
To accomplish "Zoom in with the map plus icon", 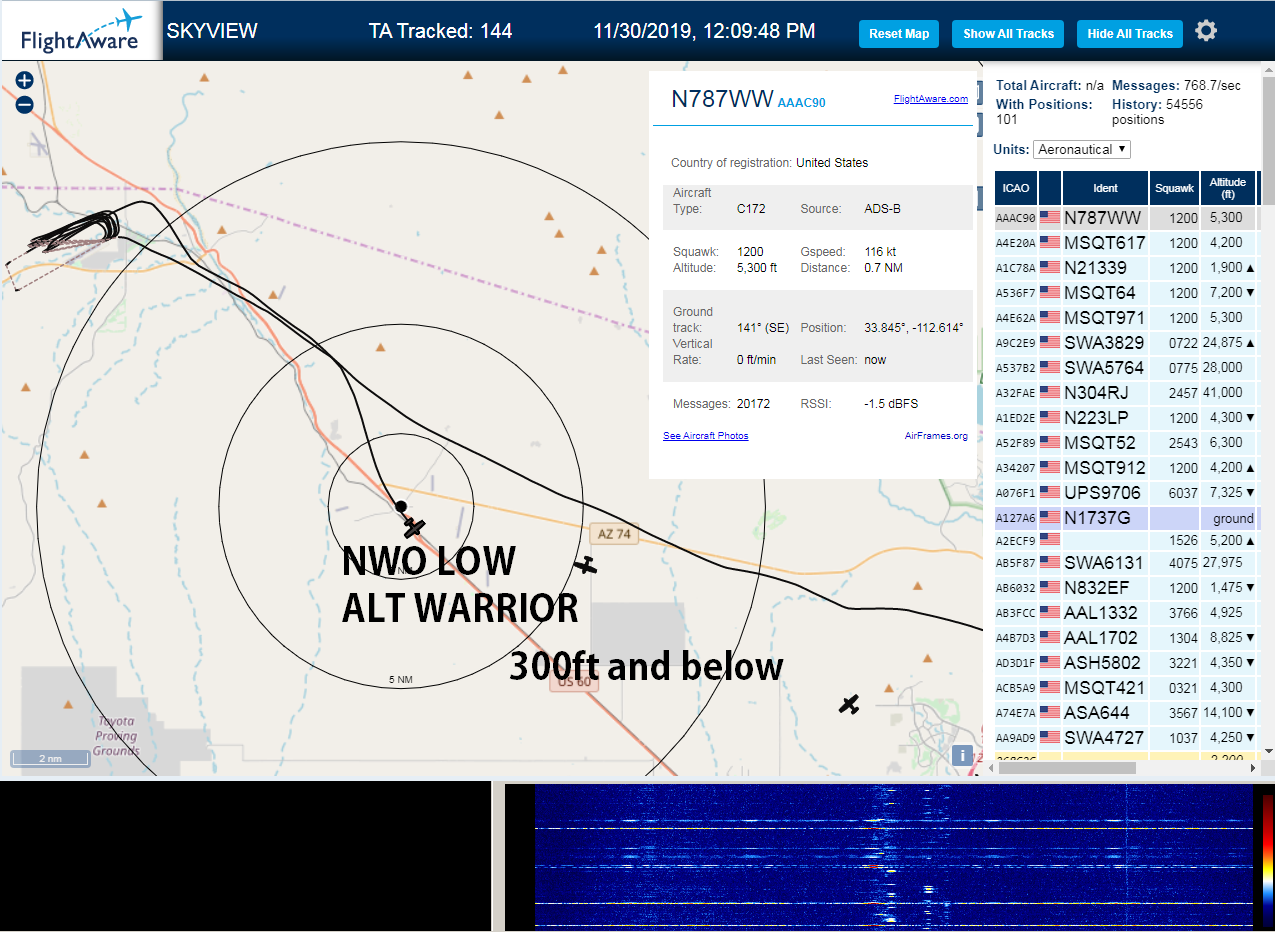I will pos(24,81).
